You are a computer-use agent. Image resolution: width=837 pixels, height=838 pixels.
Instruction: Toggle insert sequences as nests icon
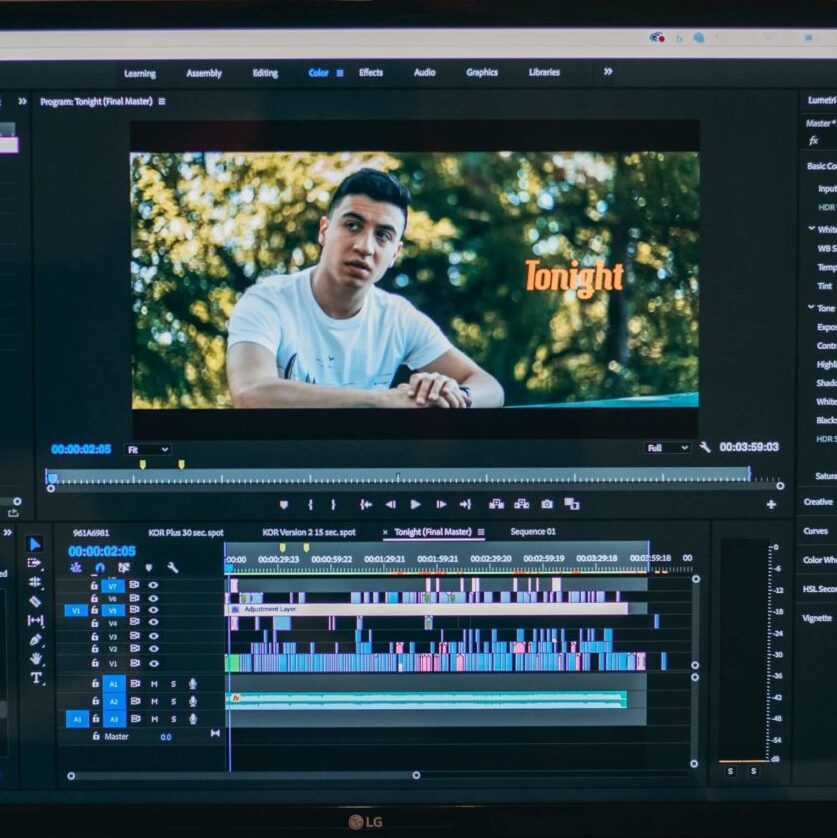pyautogui.click(x=75, y=568)
